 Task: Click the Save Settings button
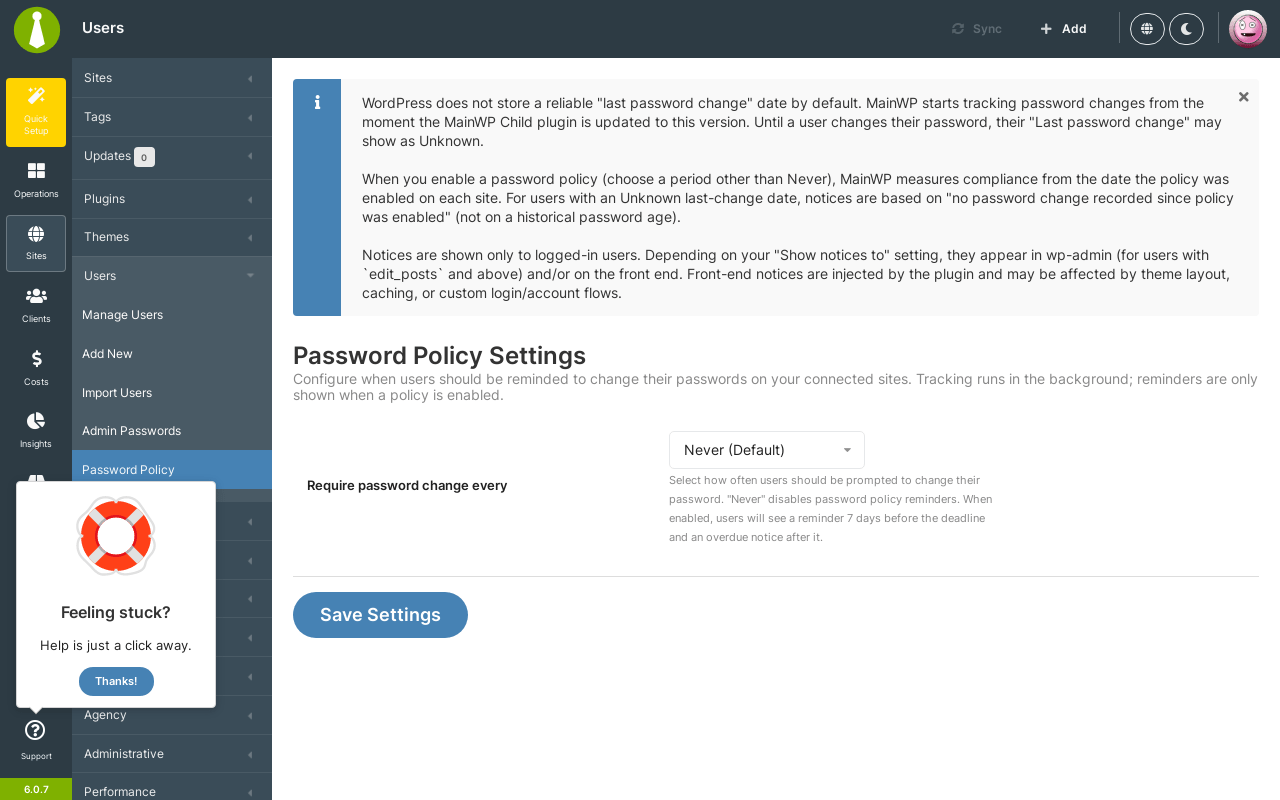380,615
